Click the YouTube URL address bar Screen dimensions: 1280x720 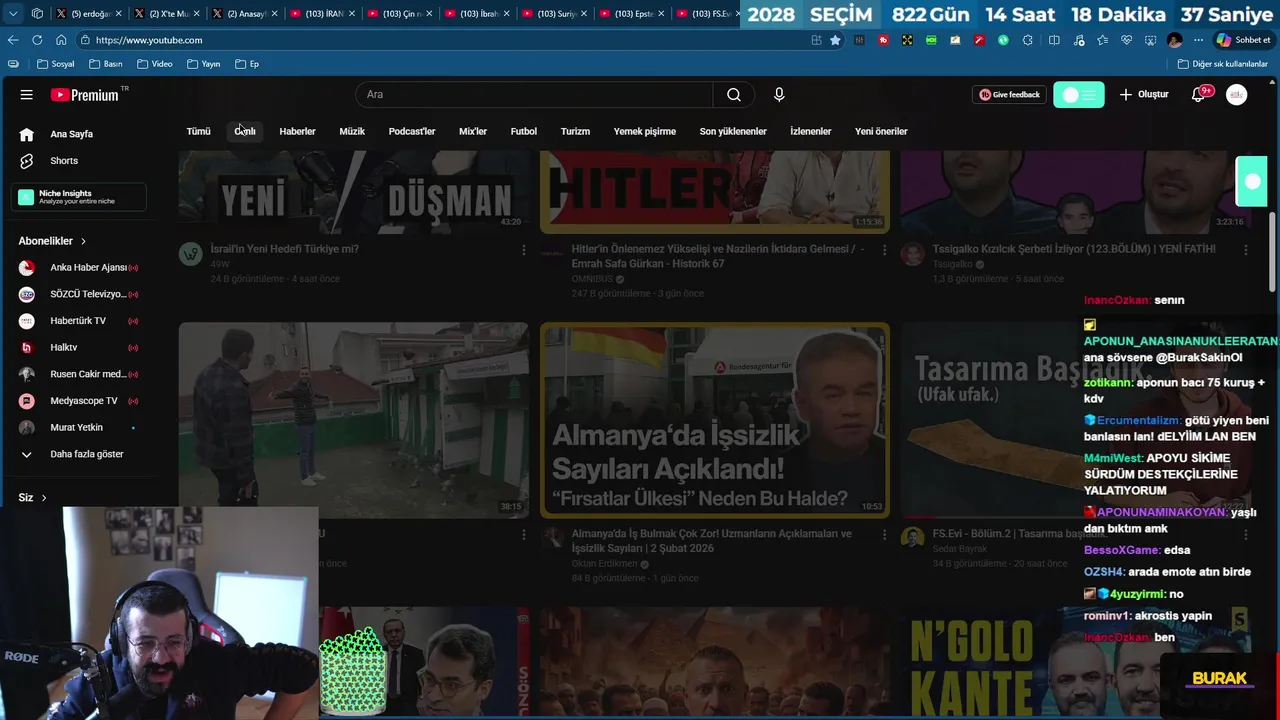tap(440, 40)
